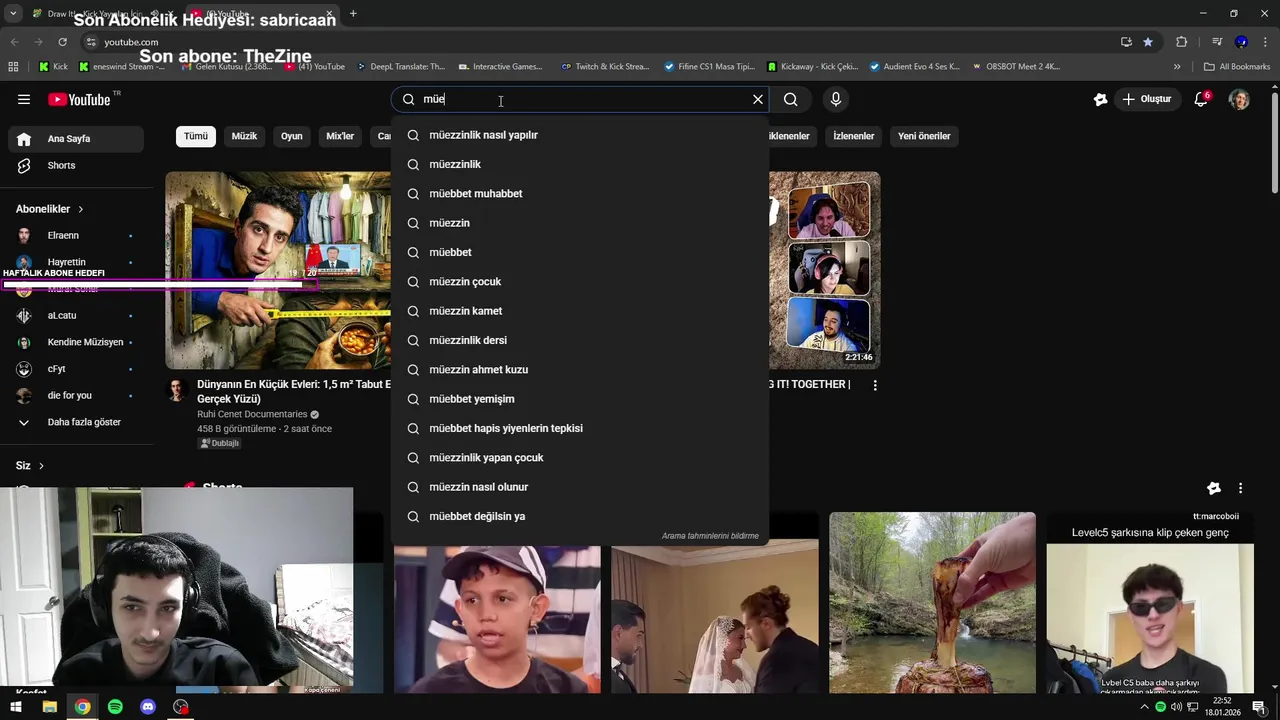Viewport: 1280px width, 720px height.
Task: Choose suggestion müebbet hapis yiyenlerin tepkisi
Action: (x=580, y=428)
